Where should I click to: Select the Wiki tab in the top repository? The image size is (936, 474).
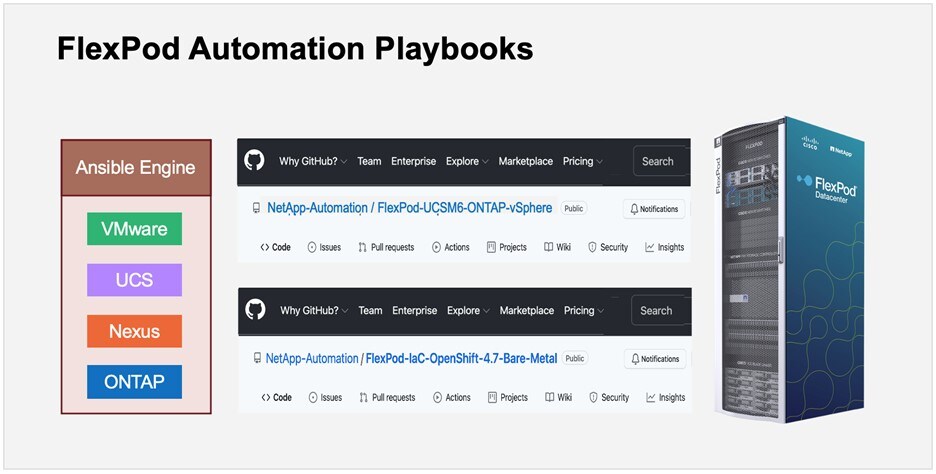tap(555, 247)
